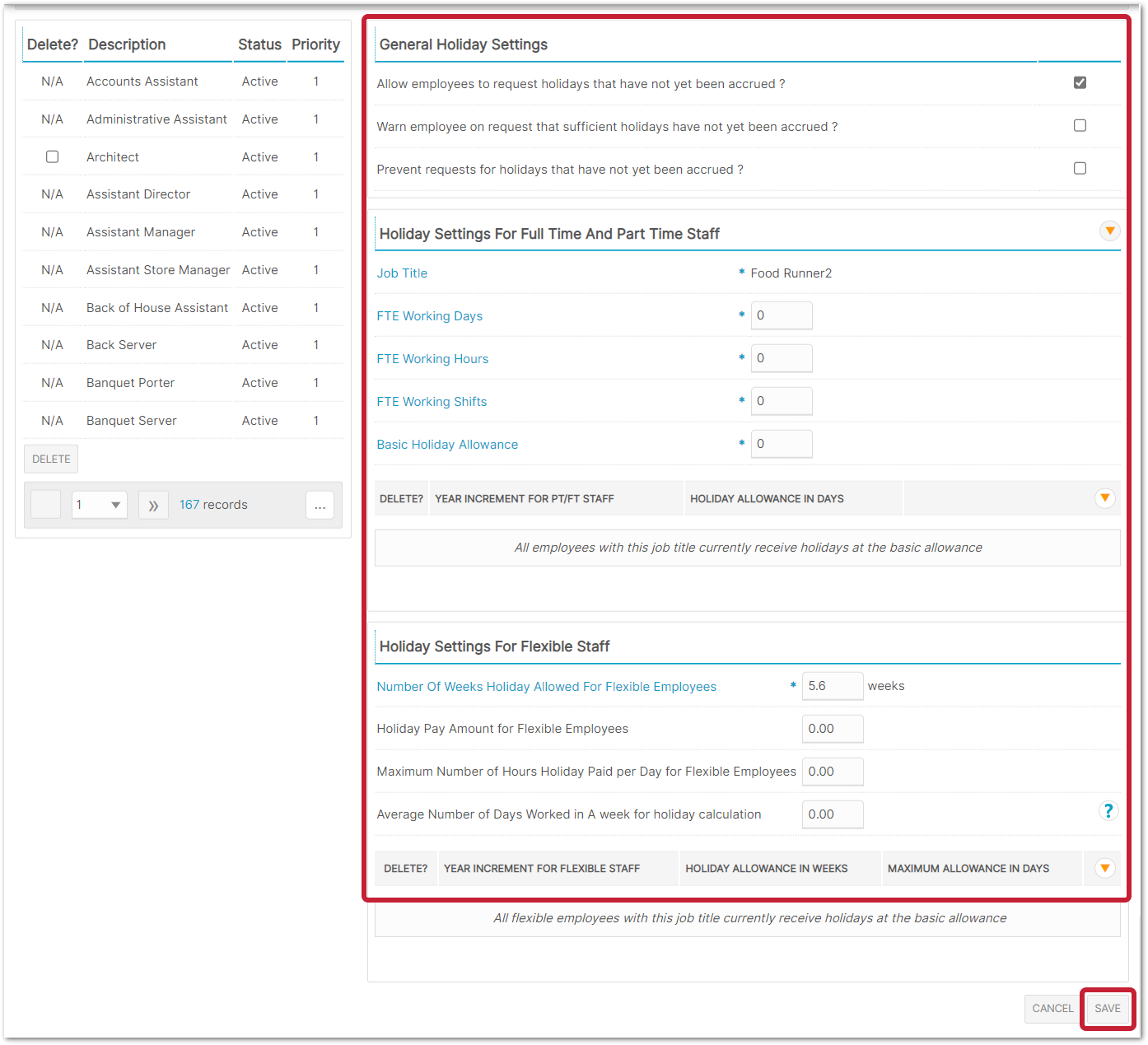Enable prevent requests for unaccrued holidays

1080,169
